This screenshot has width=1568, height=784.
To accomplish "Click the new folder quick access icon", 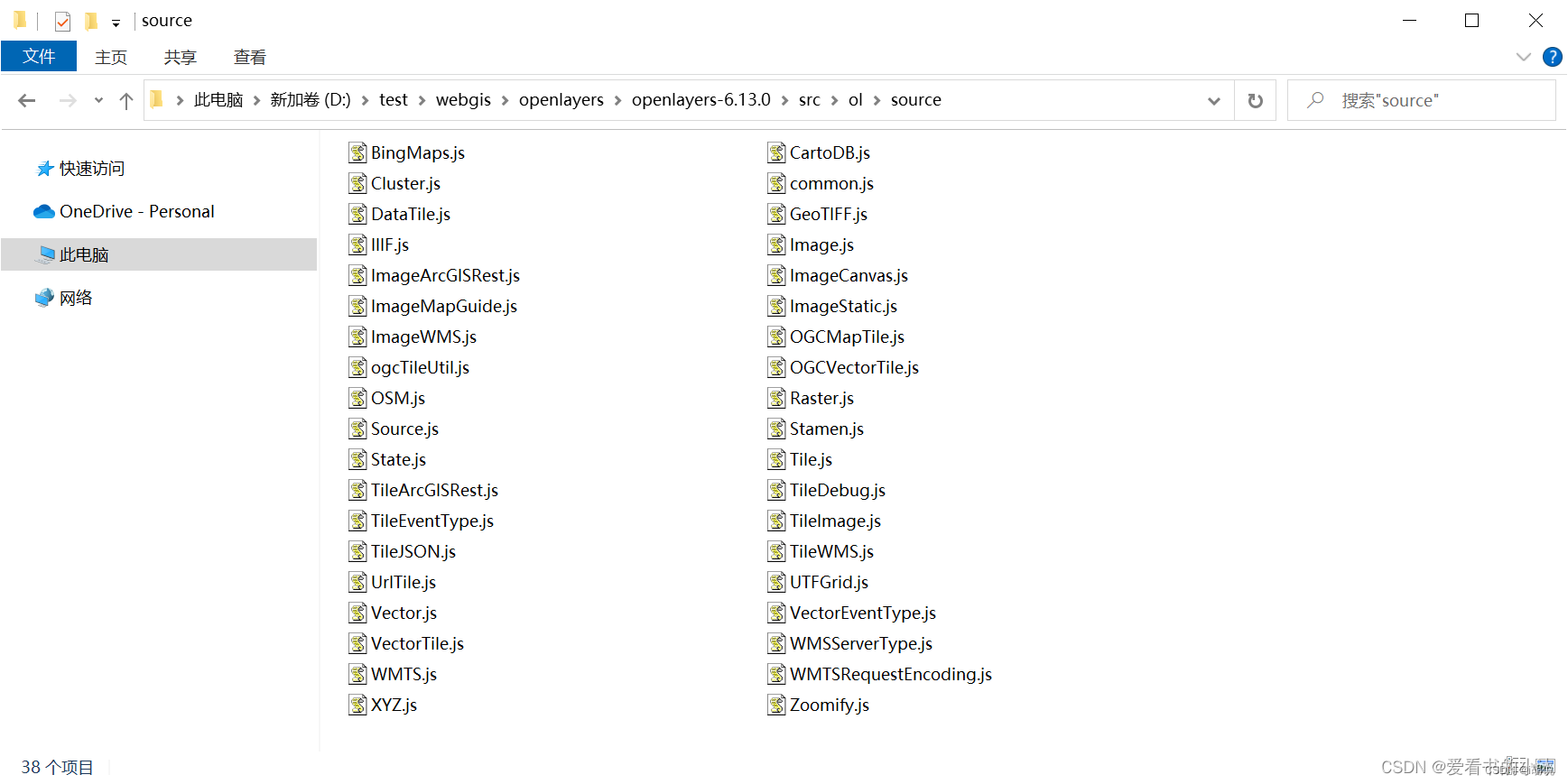I will pos(91,21).
